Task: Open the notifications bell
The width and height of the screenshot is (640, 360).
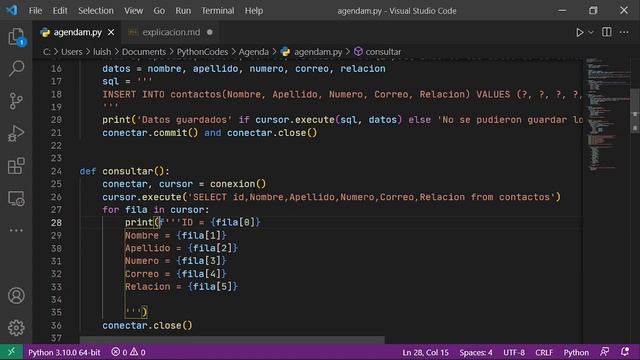Action: coord(625,352)
